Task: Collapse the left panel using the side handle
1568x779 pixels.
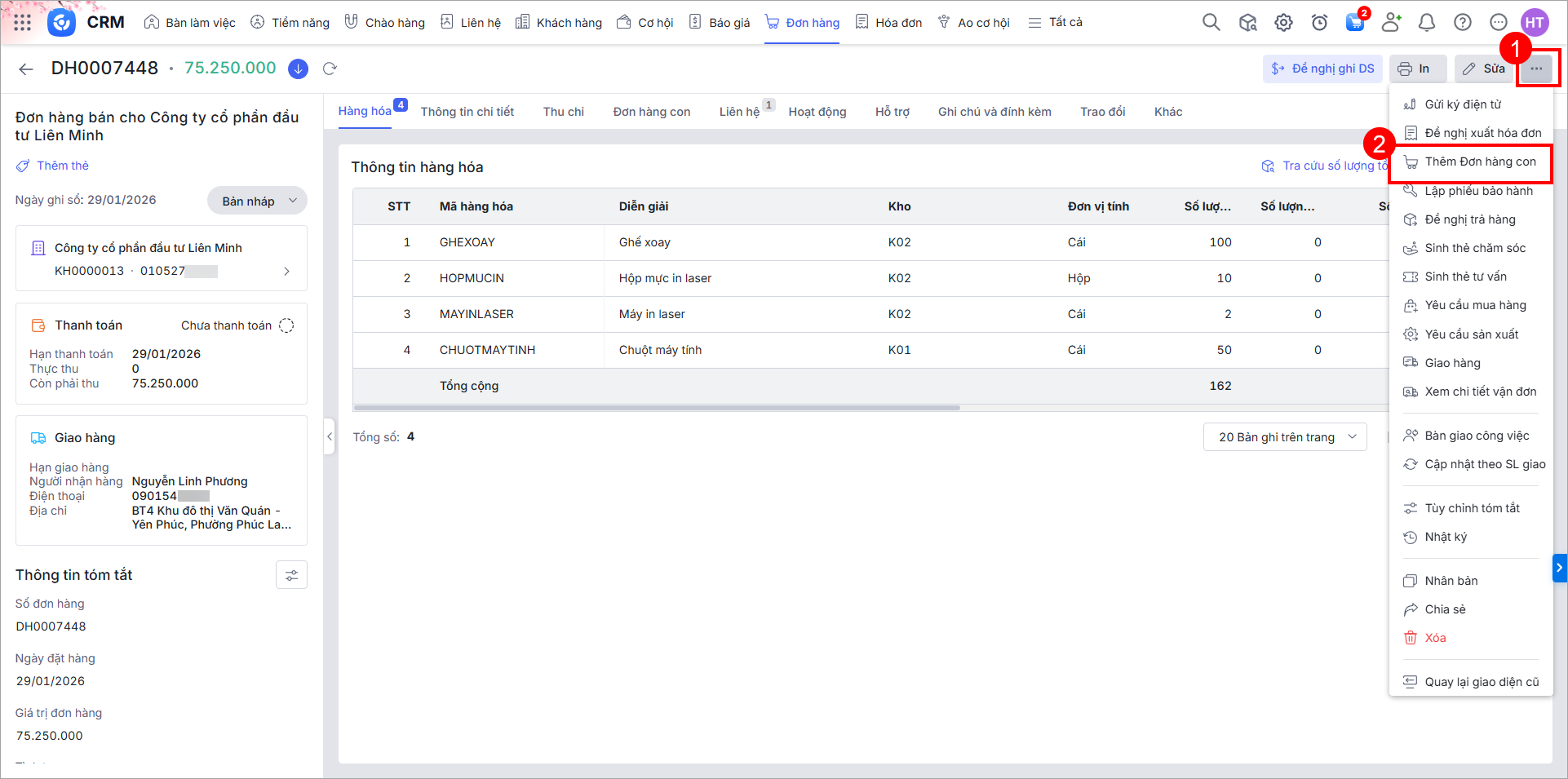Action: click(330, 436)
